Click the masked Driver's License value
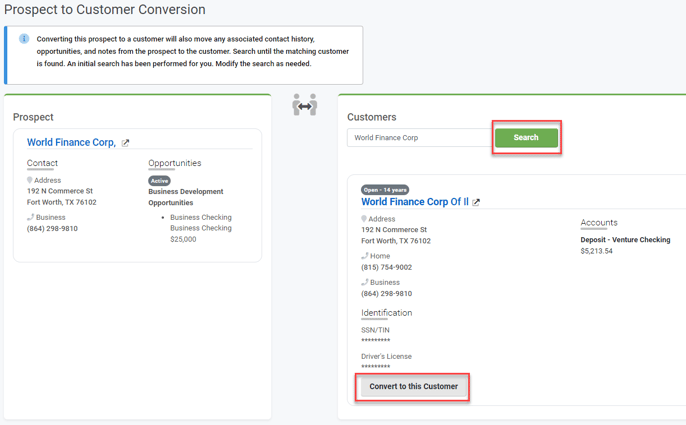This screenshot has width=686, height=425. 375,367
